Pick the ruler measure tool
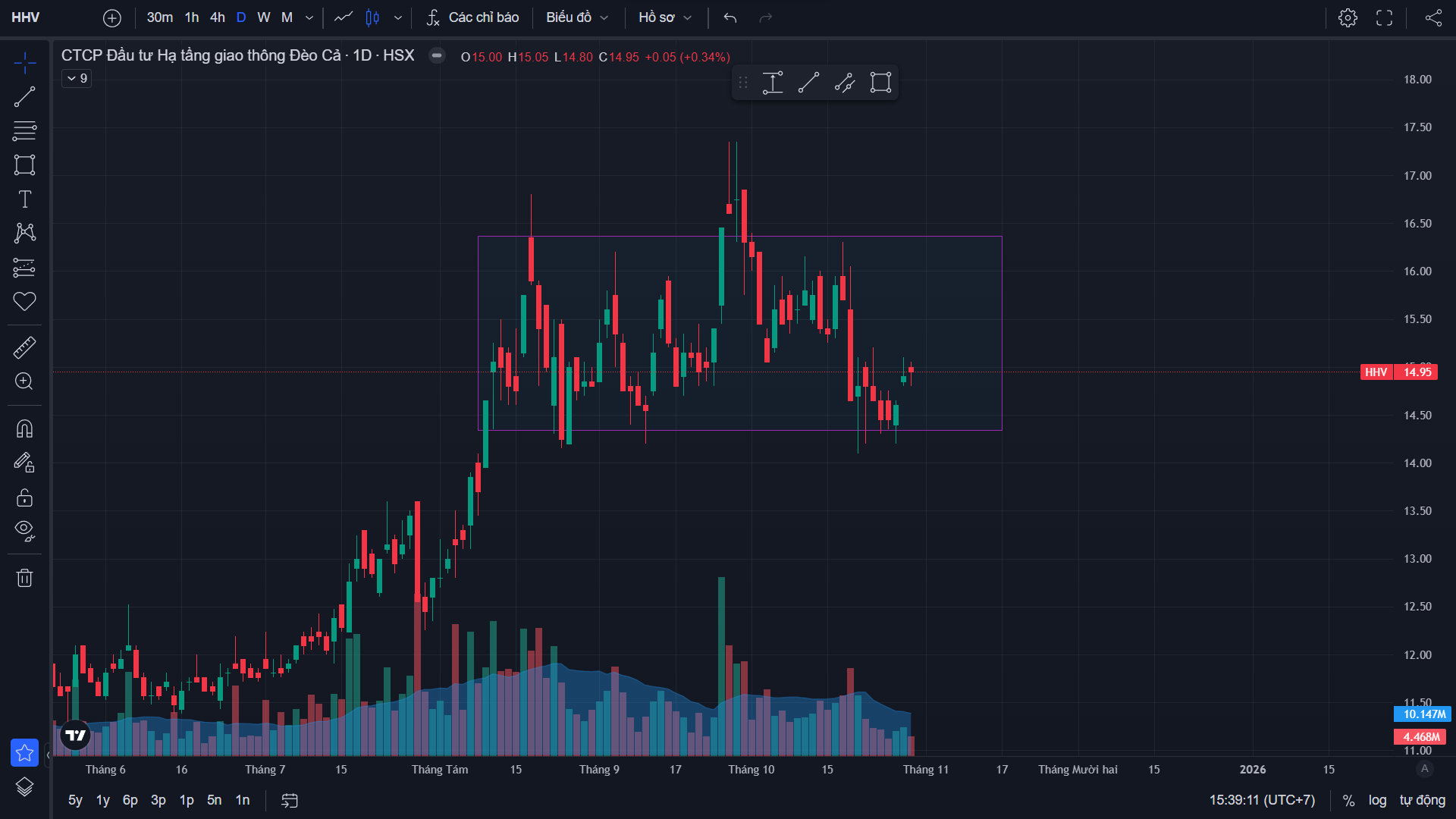1456x819 pixels. (24, 348)
